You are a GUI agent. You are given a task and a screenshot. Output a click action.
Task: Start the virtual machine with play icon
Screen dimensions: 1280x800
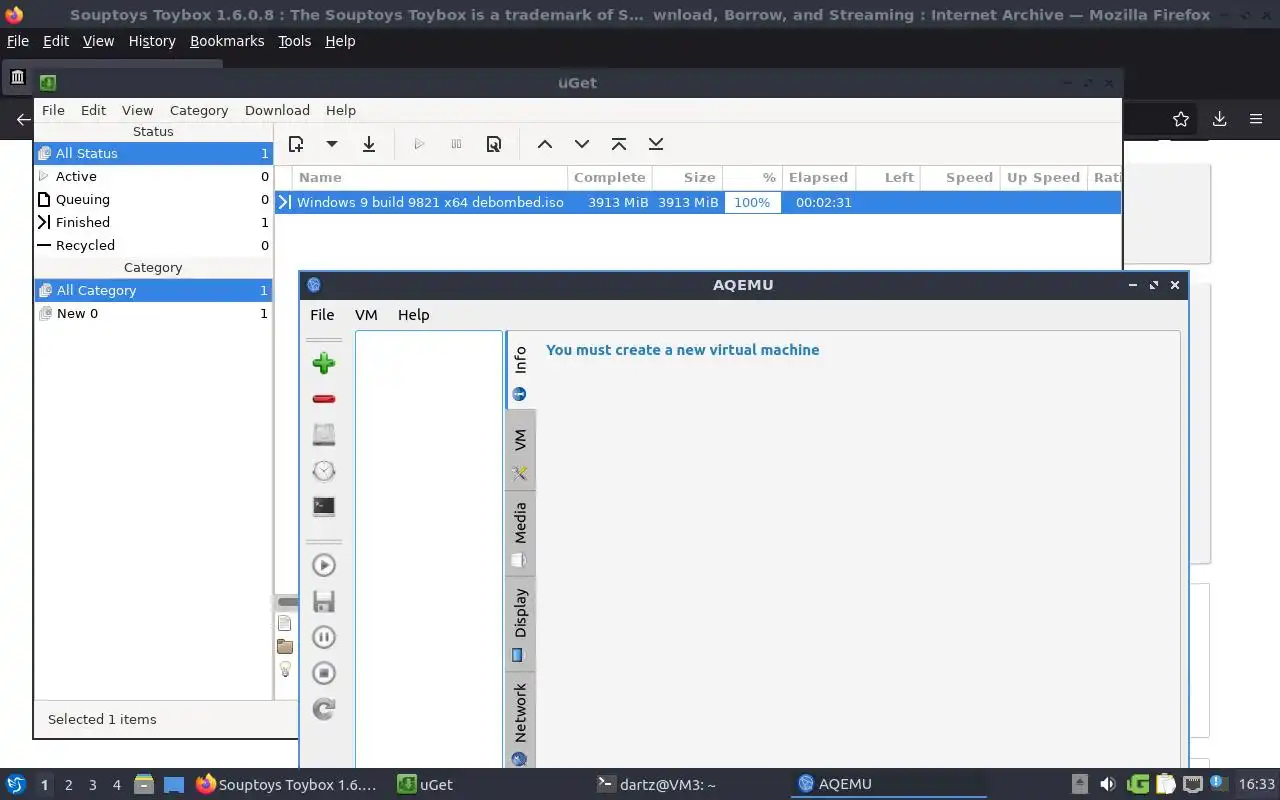coord(323,565)
